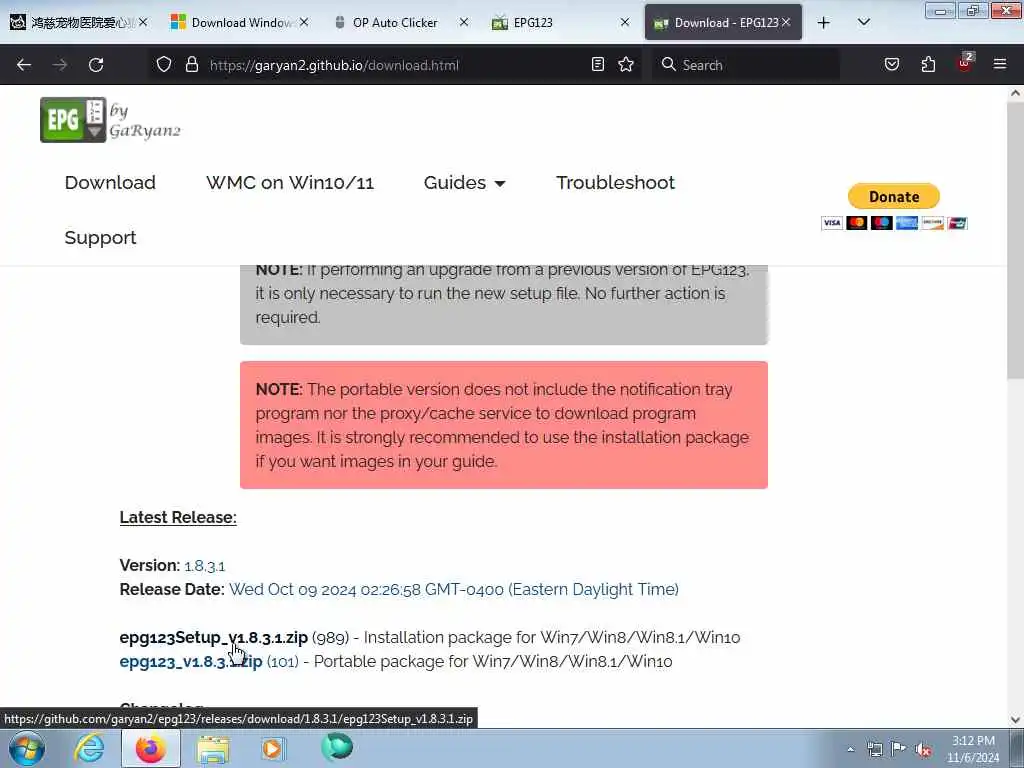Bookmark this page with the star icon
The height and width of the screenshot is (768, 1024).
pos(626,64)
